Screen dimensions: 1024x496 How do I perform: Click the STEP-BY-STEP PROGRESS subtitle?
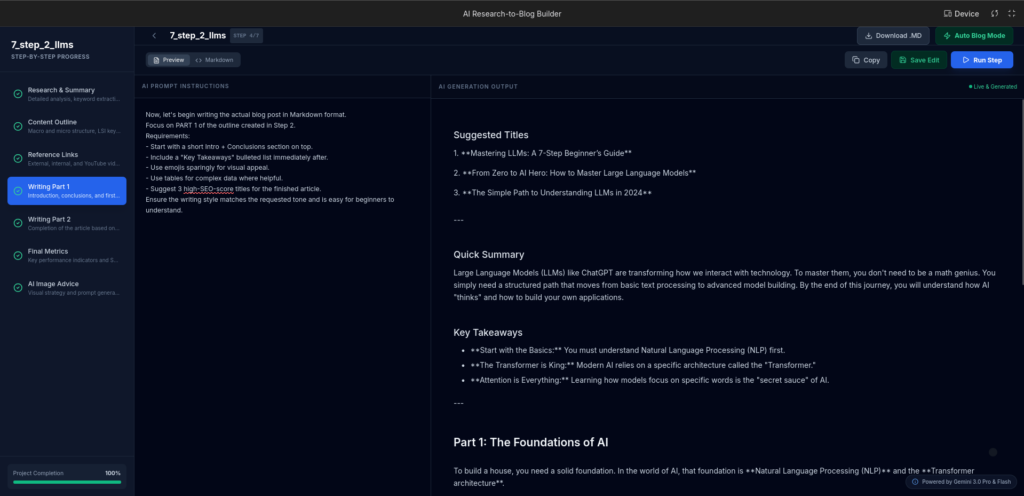coord(50,57)
